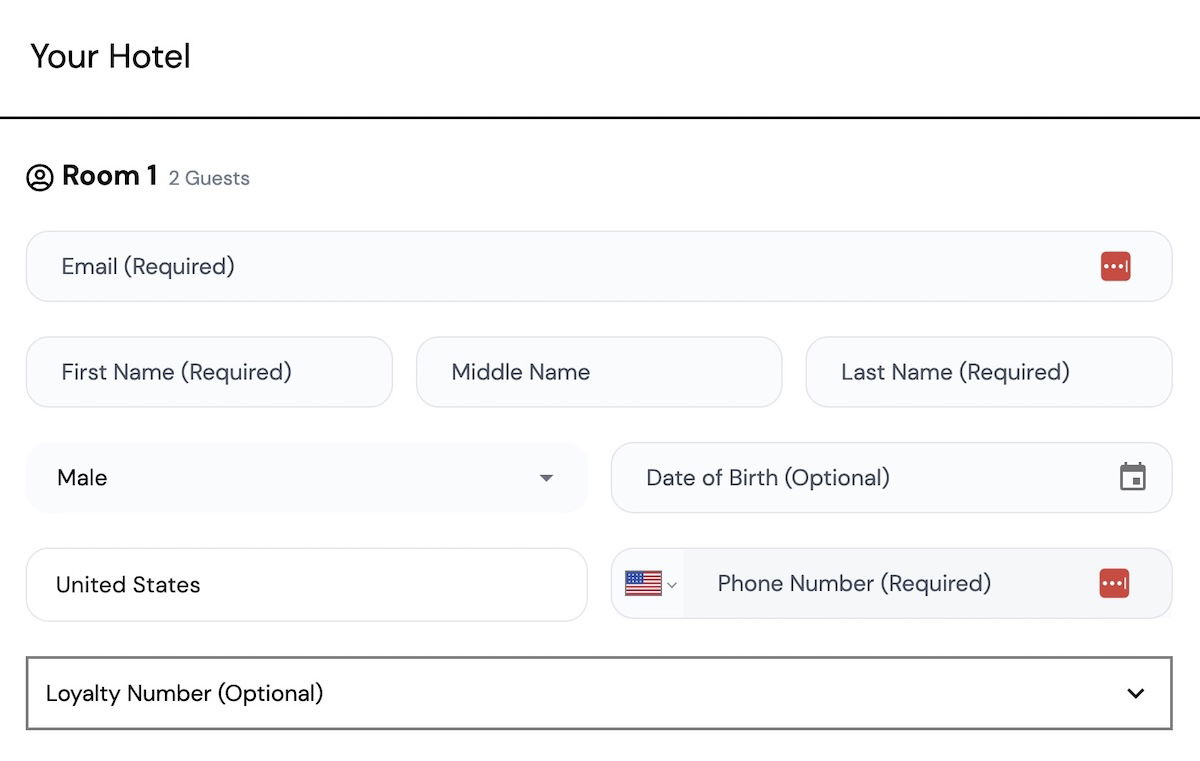Click the United States flag icon
The height and width of the screenshot is (761, 1200).
coord(643,584)
